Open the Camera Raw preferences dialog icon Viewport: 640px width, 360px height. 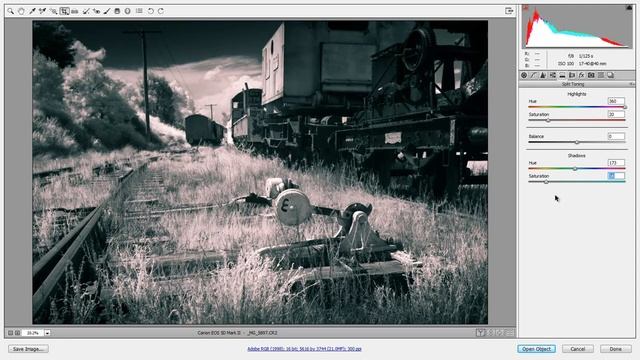pos(139,11)
